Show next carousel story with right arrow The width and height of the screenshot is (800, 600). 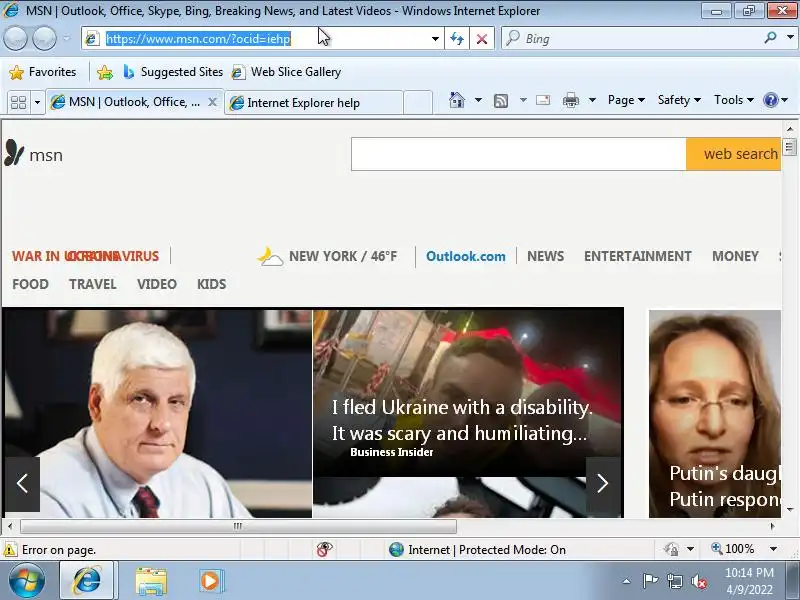point(603,484)
